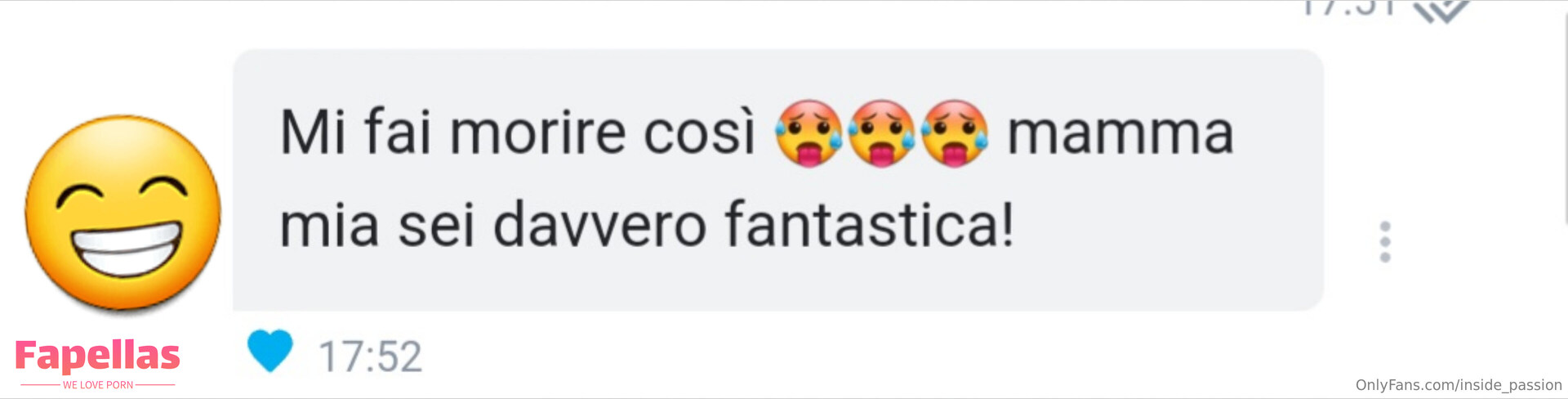Screen dimensions: 1568x399
Task: Click the partially visible timestamp at top right
Action: 1348,8
